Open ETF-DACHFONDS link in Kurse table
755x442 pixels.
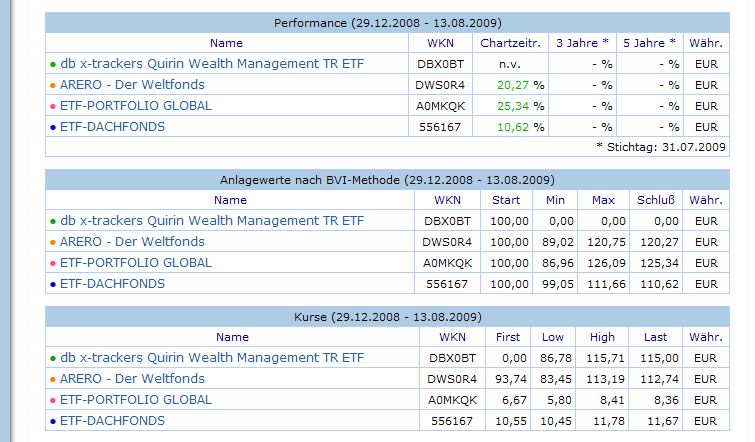112,420
